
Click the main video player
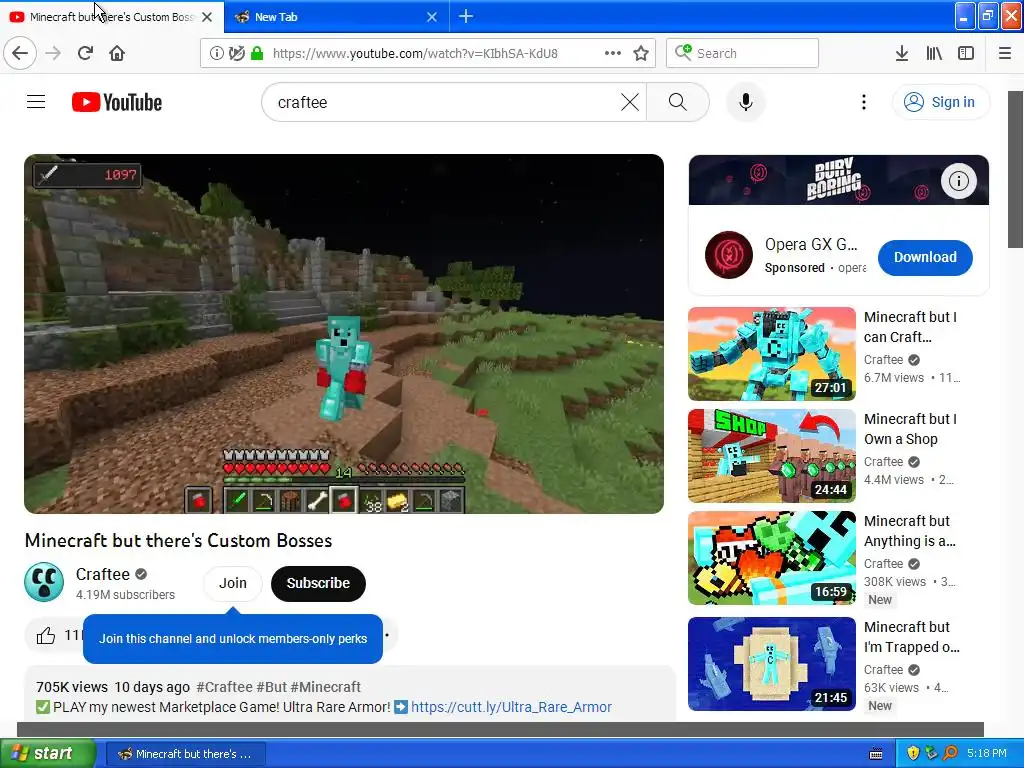344,334
